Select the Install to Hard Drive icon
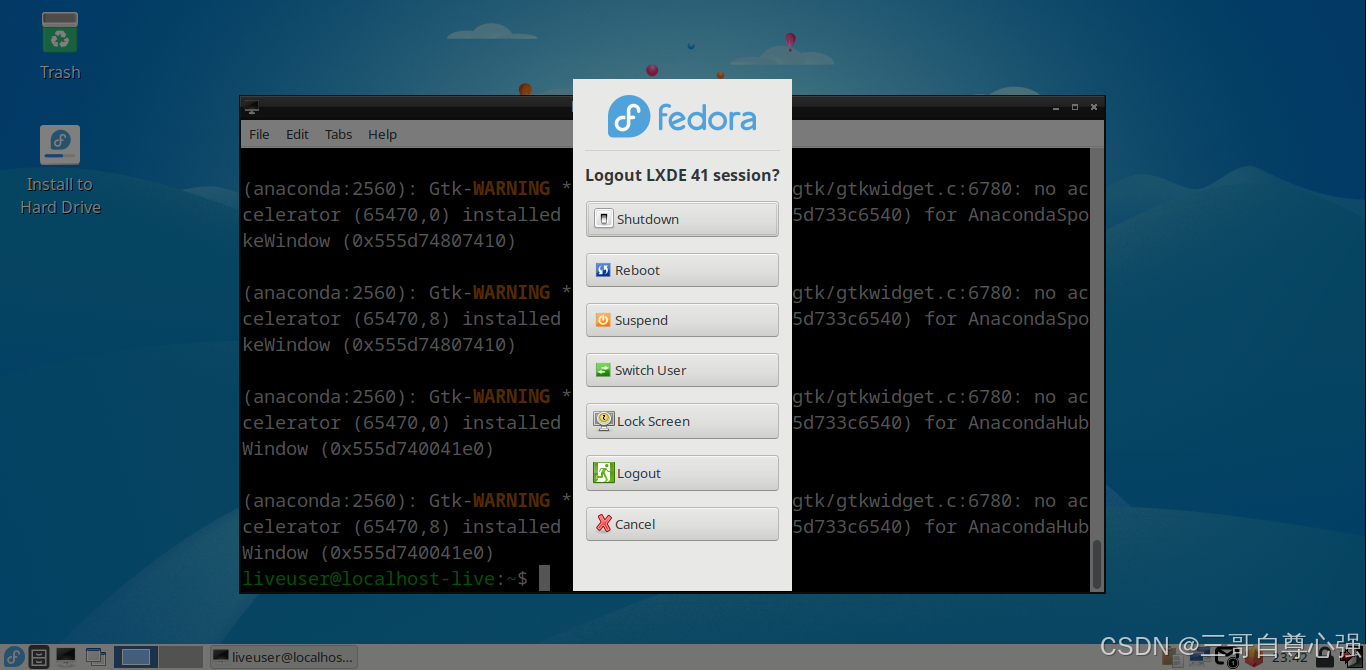Image resolution: width=1366 pixels, height=670 pixels. point(60,170)
